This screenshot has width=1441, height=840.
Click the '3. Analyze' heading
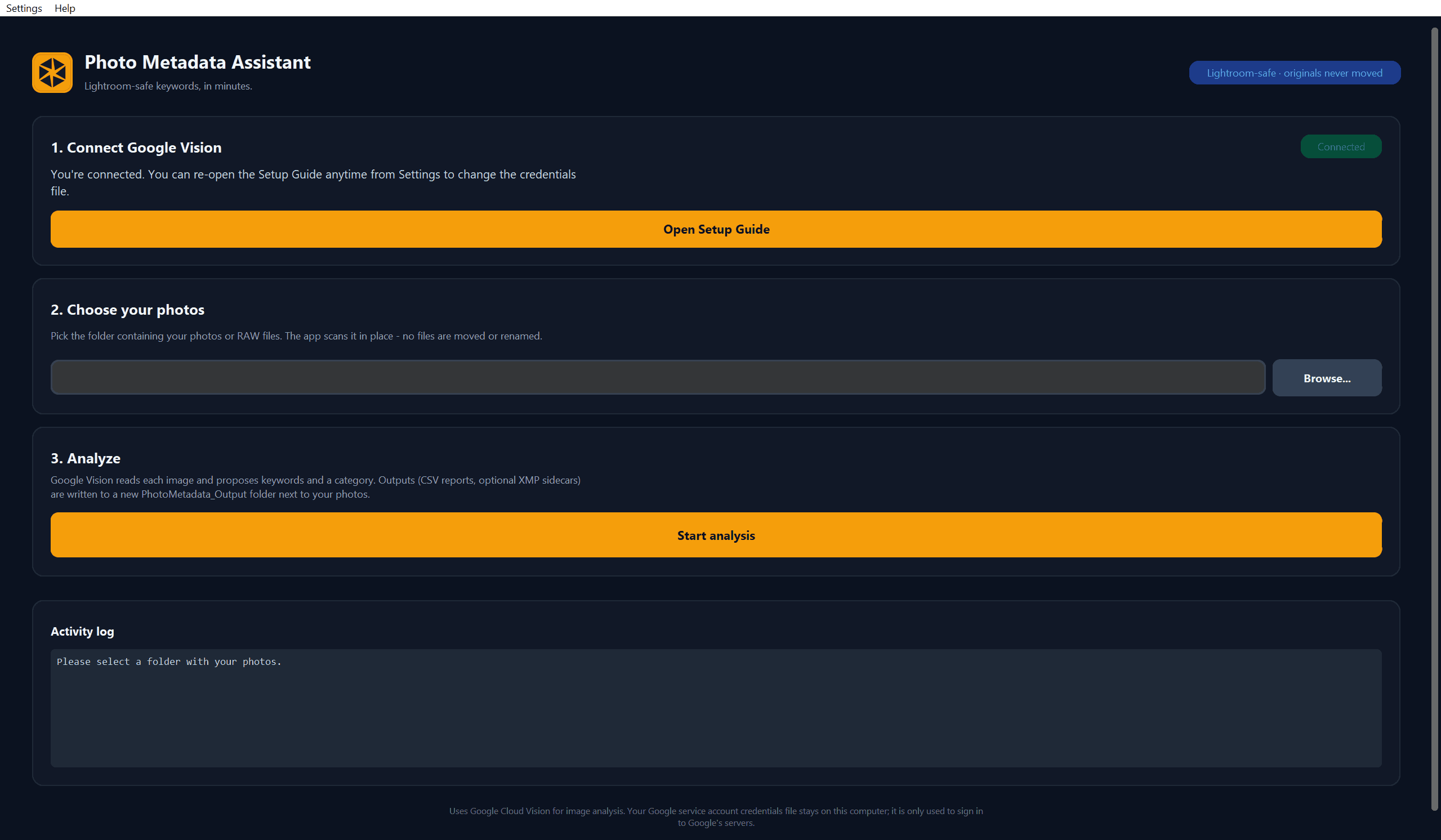tap(85, 458)
